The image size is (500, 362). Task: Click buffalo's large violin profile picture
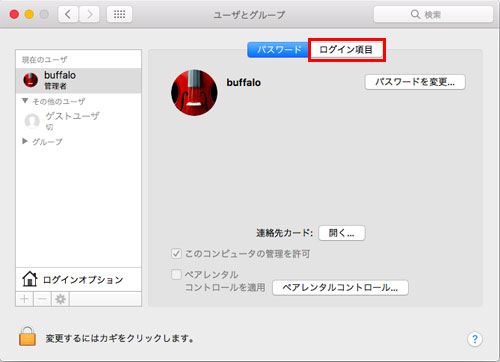click(194, 93)
